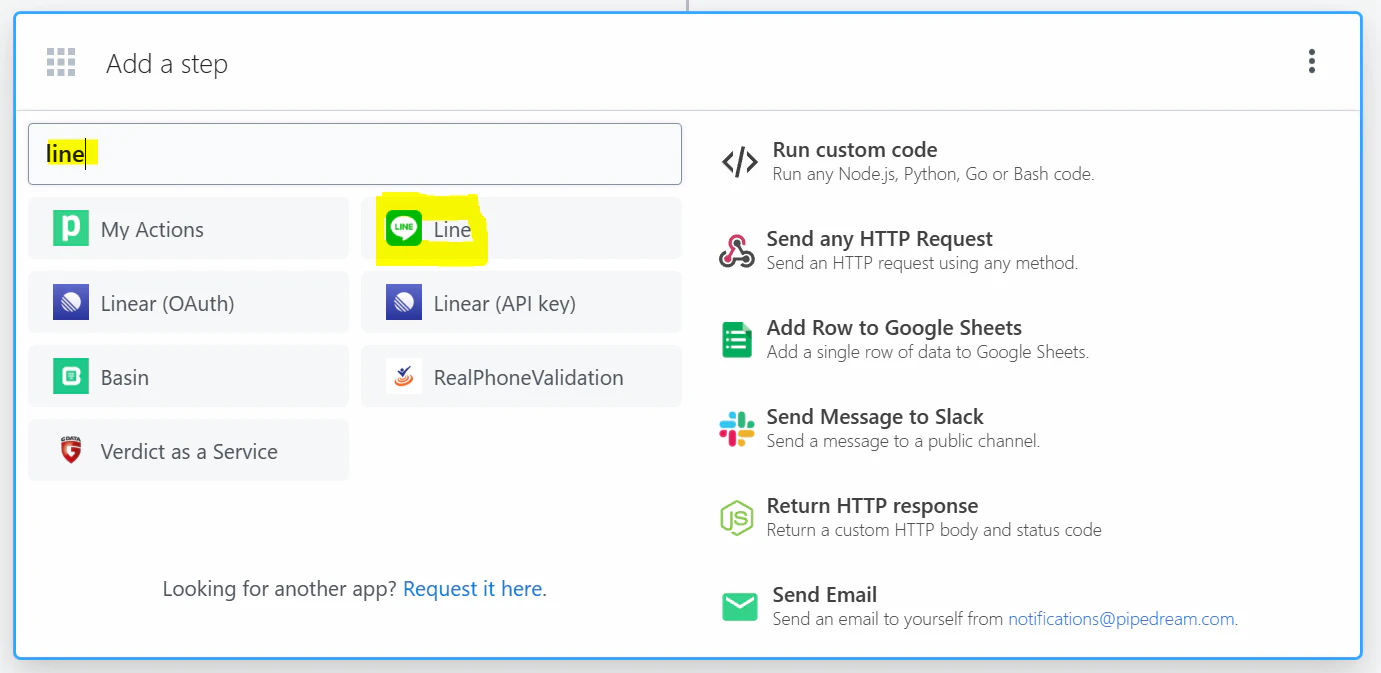Click the HTTP Request webhook icon

coord(737,251)
